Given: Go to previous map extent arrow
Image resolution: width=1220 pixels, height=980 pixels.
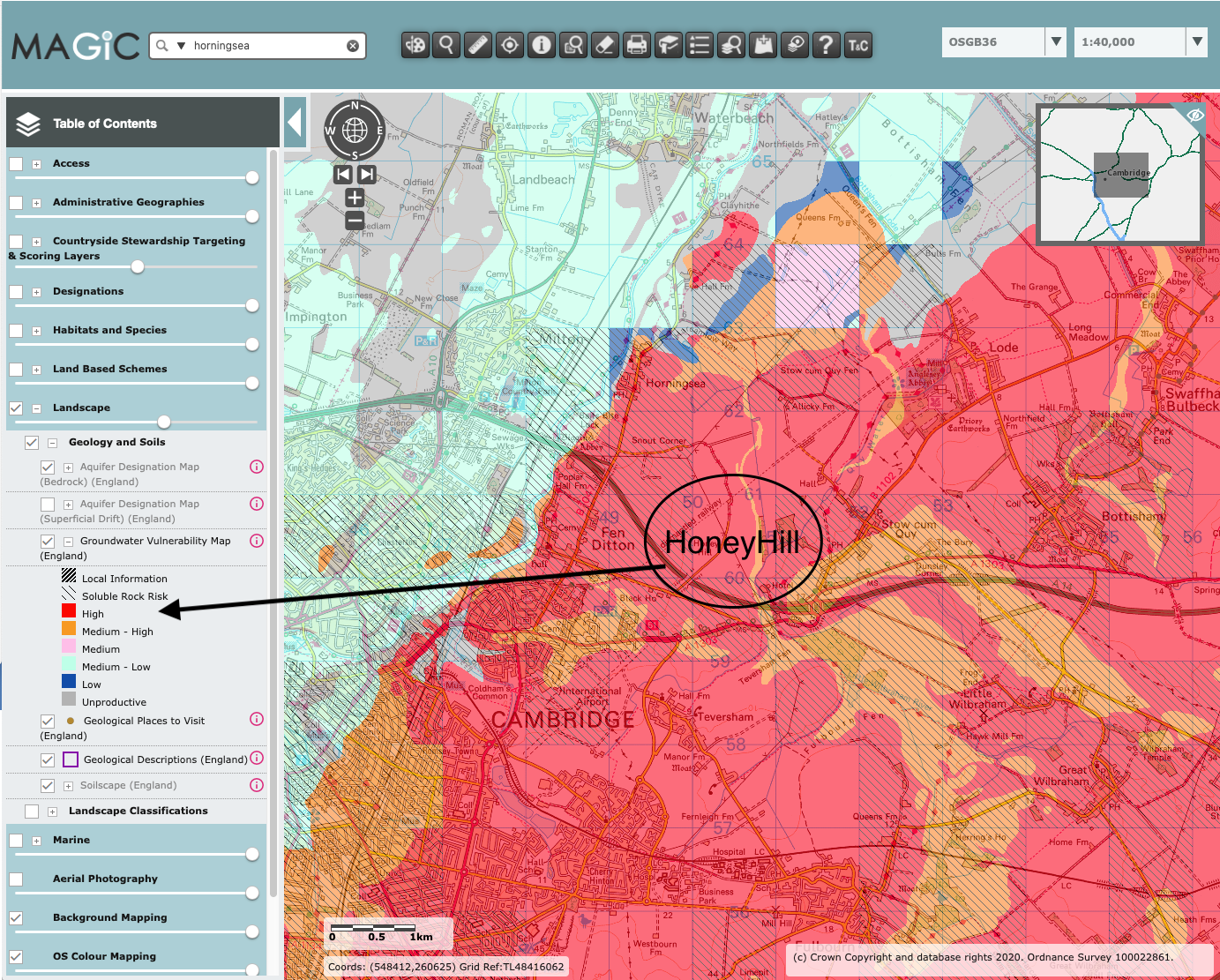Looking at the screenshot, I should pos(343,175).
